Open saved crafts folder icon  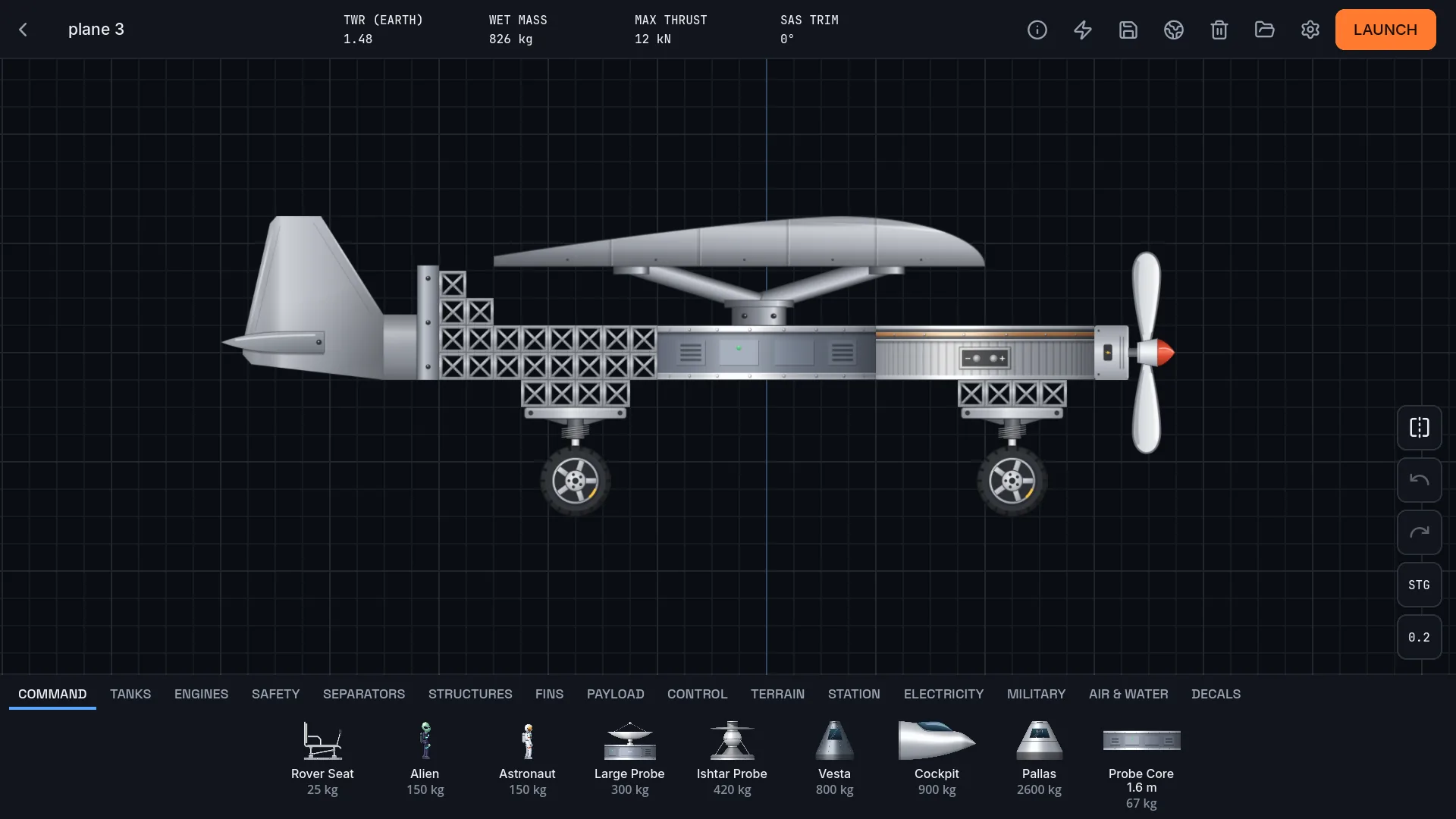(1265, 30)
